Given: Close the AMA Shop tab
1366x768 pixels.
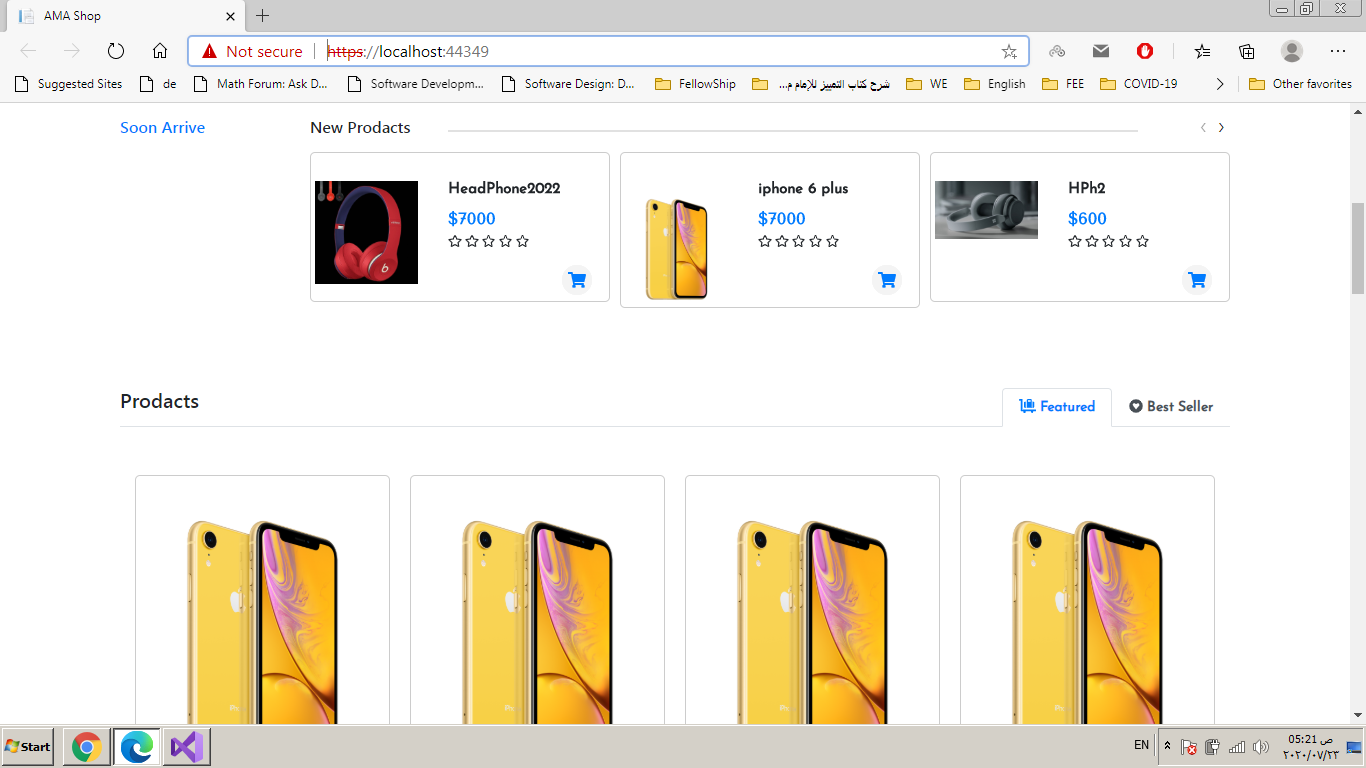Looking at the screenshot, I should [230, 16].
